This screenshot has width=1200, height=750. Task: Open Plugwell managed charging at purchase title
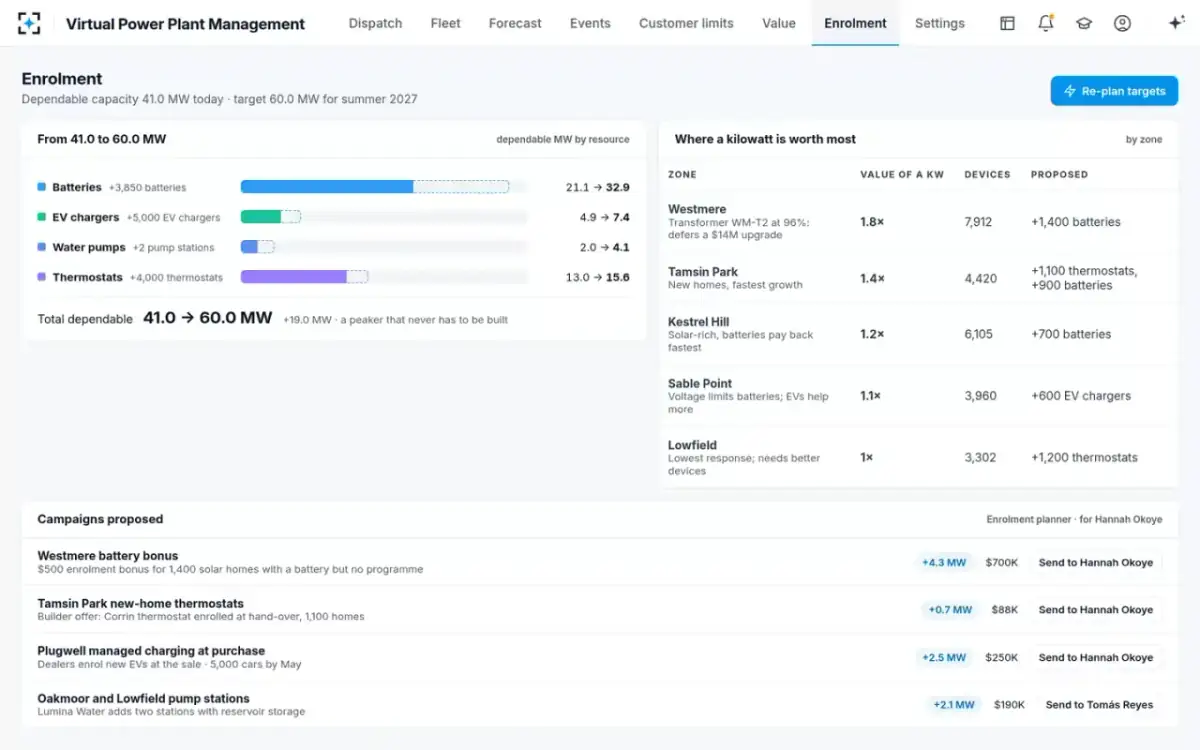pos(151,651)
